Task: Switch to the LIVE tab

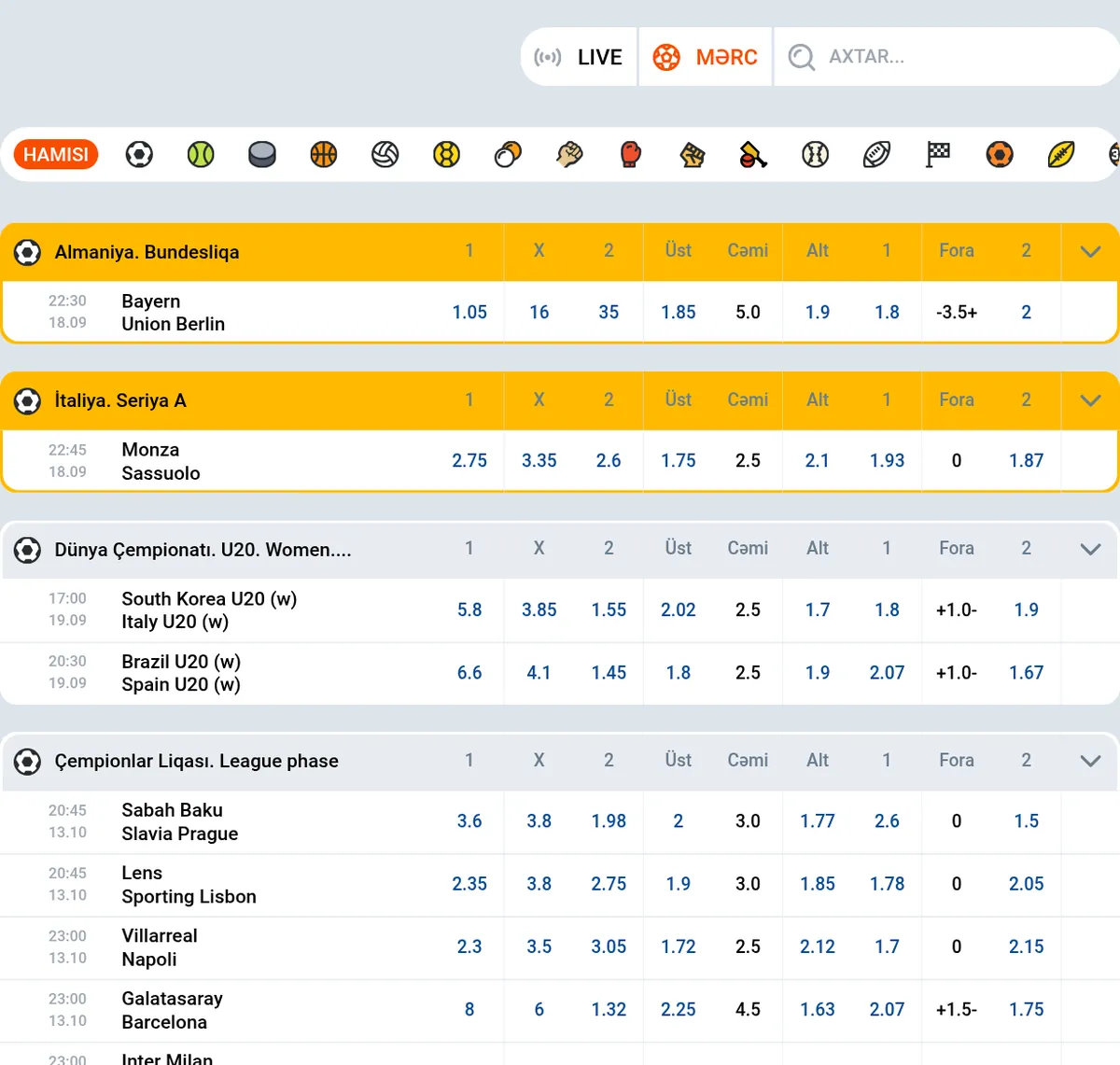Action: pos(579,57)
